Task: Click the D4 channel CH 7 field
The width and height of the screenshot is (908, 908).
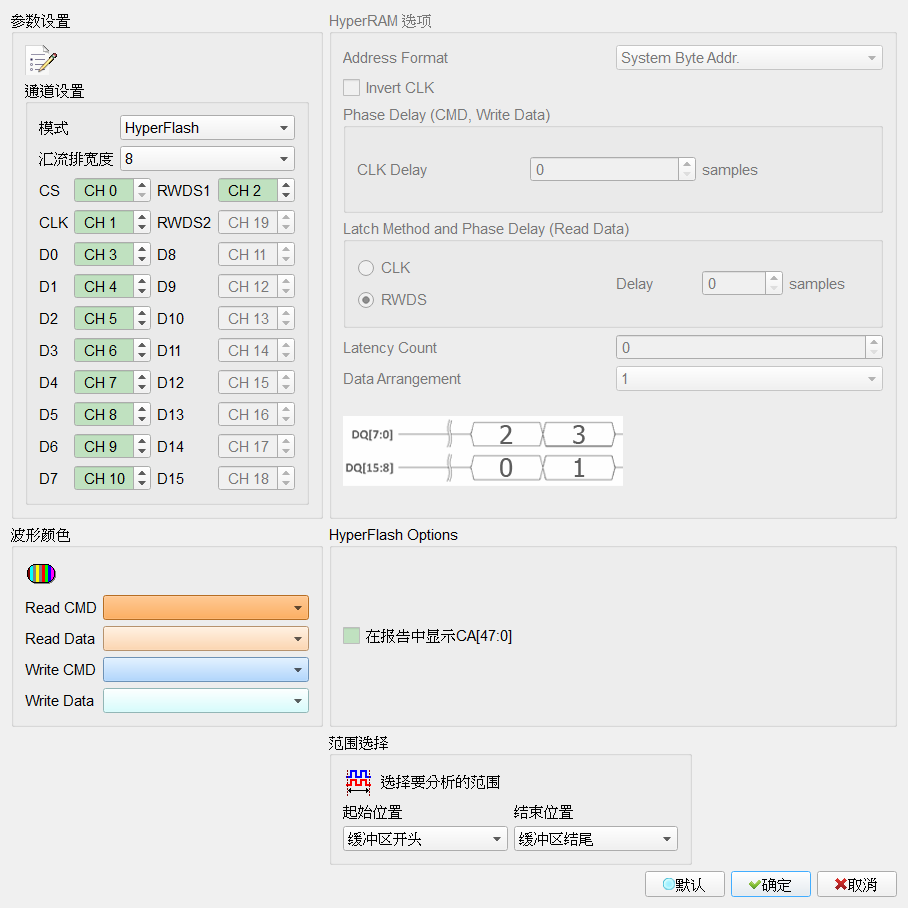Action: click(x=104, y=382)
